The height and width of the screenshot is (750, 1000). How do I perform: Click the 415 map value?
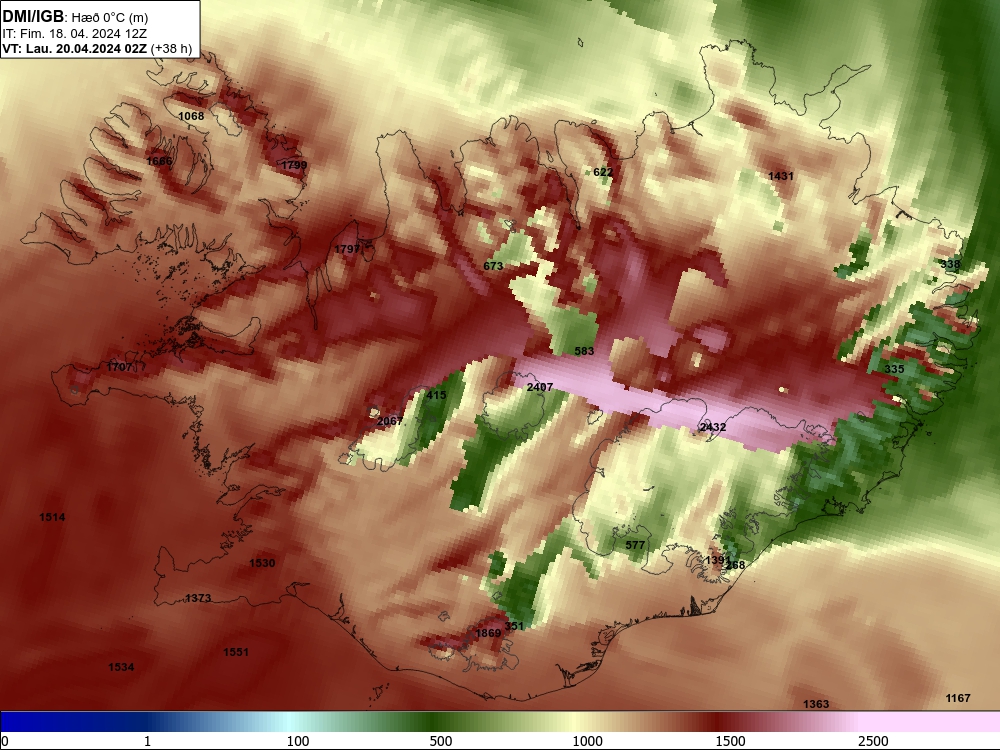(x=436, y=395)
